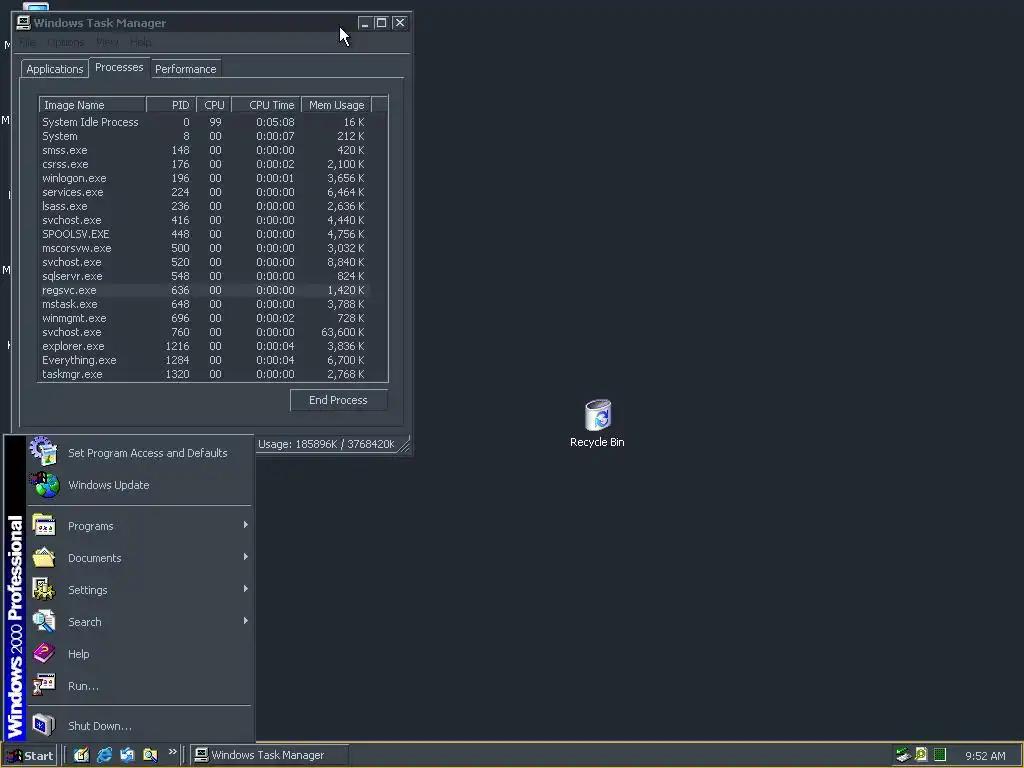Open the Help menu in Task Manager
Screen dimensions: 1024x768
click(x=140, y=42)
